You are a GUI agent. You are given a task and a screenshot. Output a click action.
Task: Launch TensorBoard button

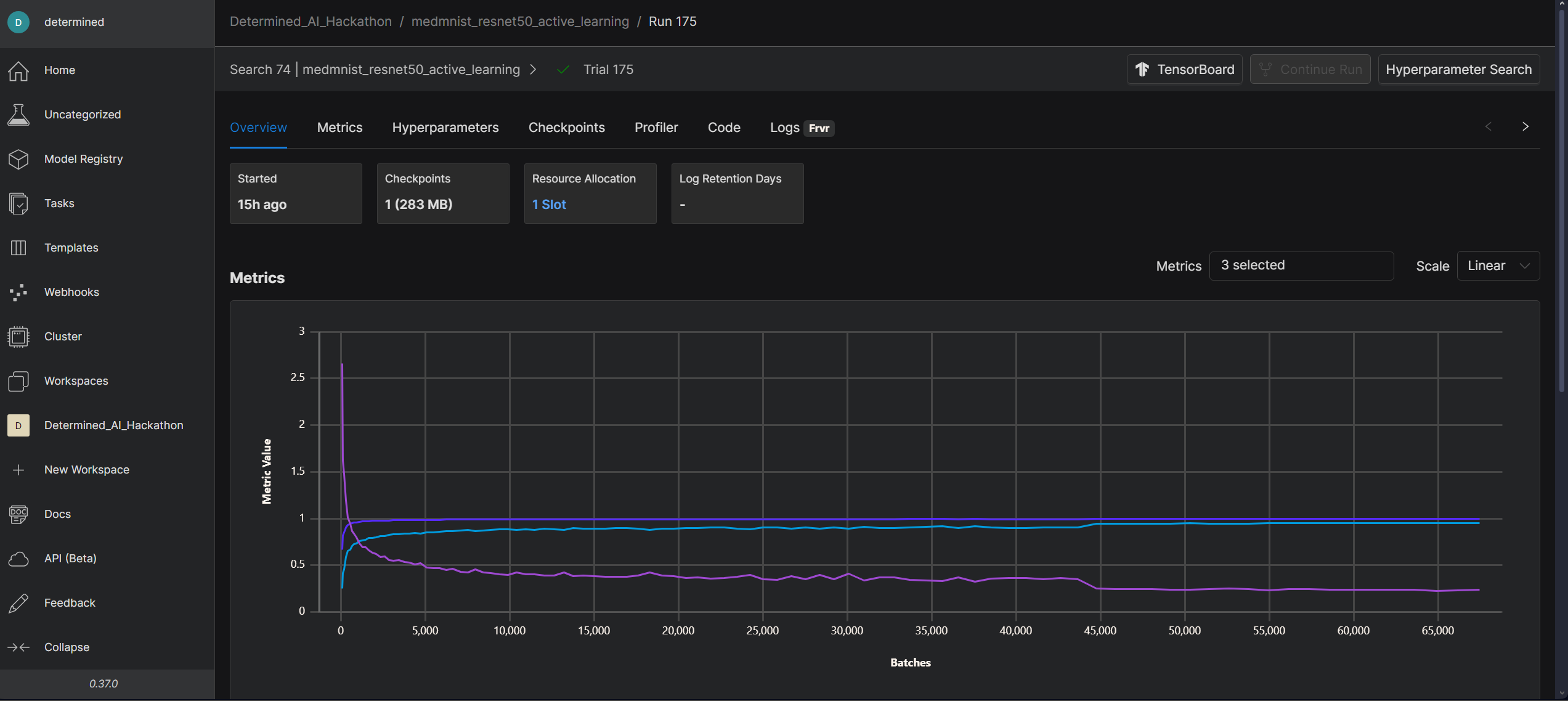(x=1184, y=70)
